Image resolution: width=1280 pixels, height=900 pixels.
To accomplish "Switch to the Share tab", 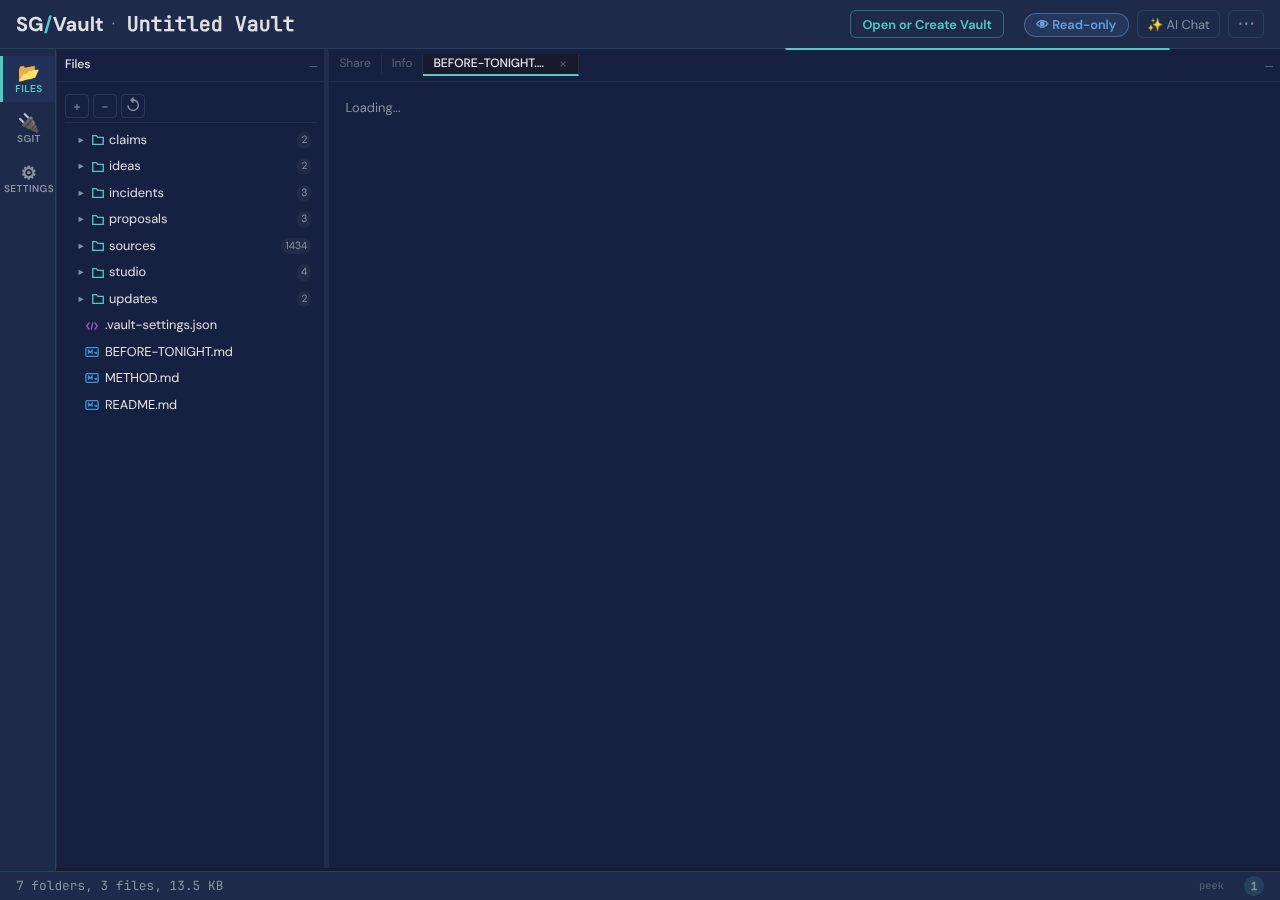I will (x=355, y=63).
